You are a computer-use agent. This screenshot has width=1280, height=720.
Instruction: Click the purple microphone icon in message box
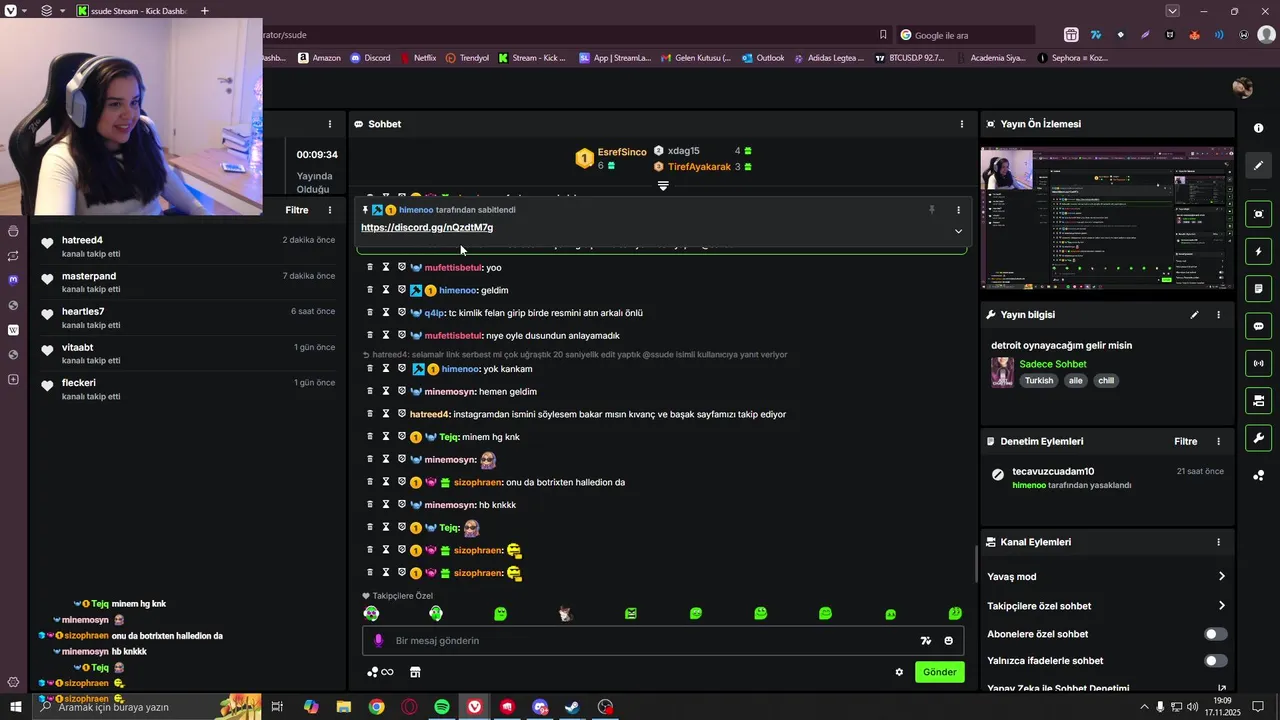(x=378, y=641)
